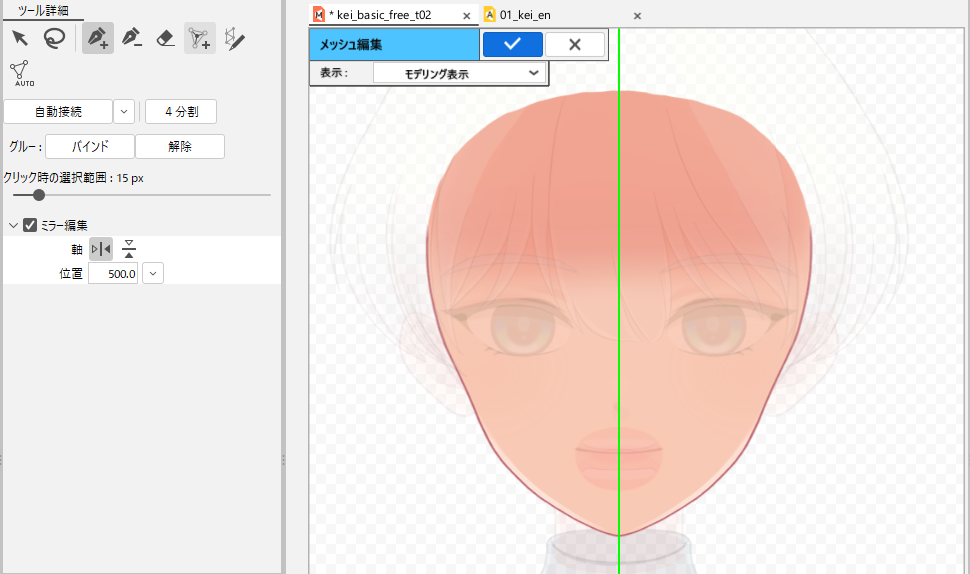Image resolution: width=970 pixels, height=574 pixels.
Task: Click the バインド glue button
Action: point(90,146)
